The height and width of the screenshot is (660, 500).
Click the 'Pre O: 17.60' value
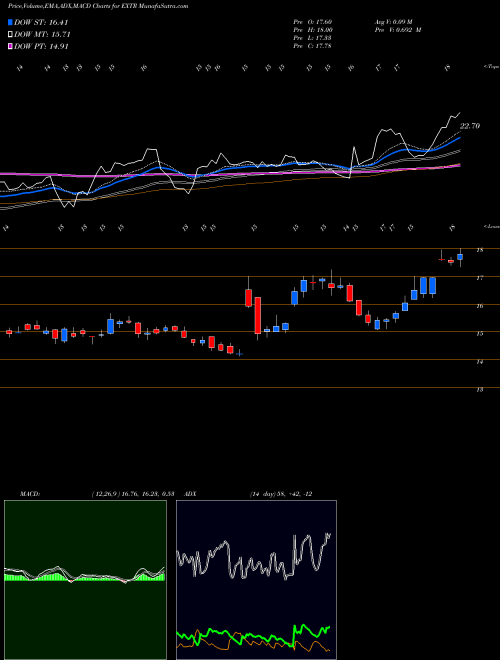pos(313,22)
